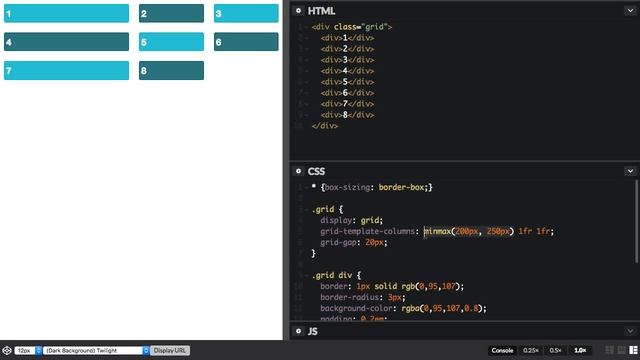Click the minmax function in grid-template-columns

(x=469, y=231)
